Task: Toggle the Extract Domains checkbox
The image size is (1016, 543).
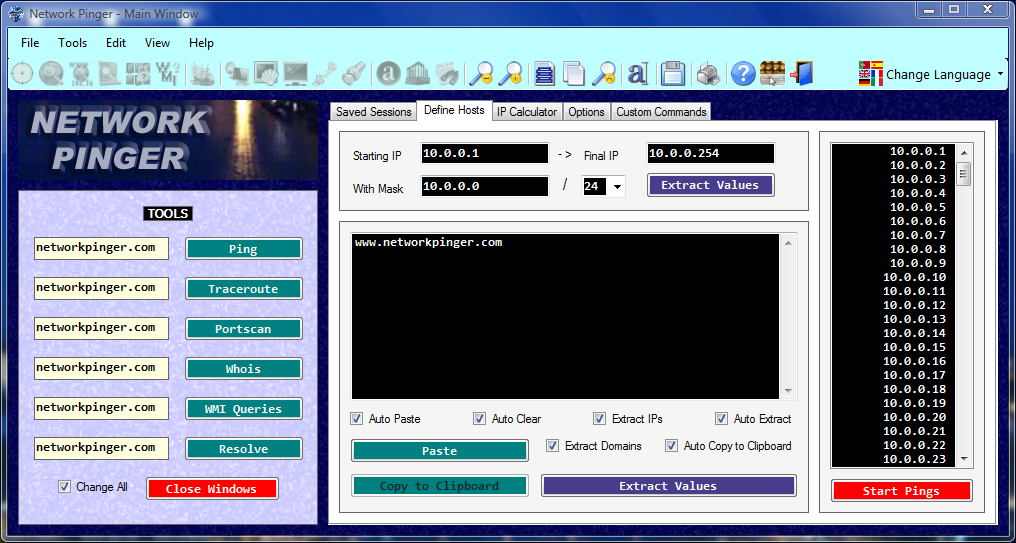Action: [552, 446]
